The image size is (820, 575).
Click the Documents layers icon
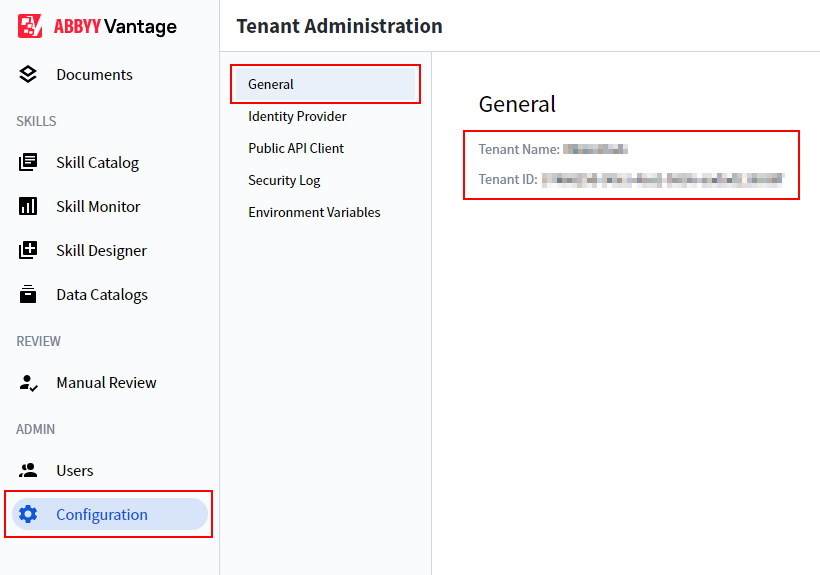(x=28, y=74)
